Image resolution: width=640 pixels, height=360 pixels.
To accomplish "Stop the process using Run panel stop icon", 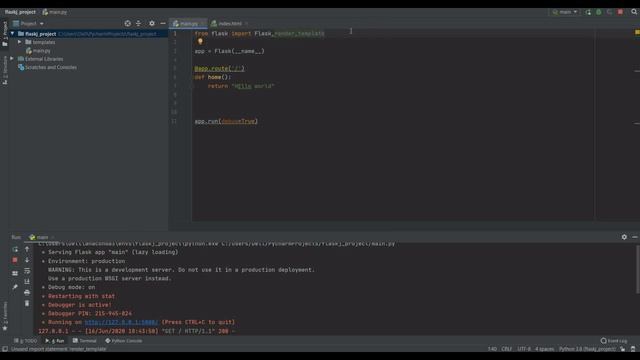I will 15,260.
